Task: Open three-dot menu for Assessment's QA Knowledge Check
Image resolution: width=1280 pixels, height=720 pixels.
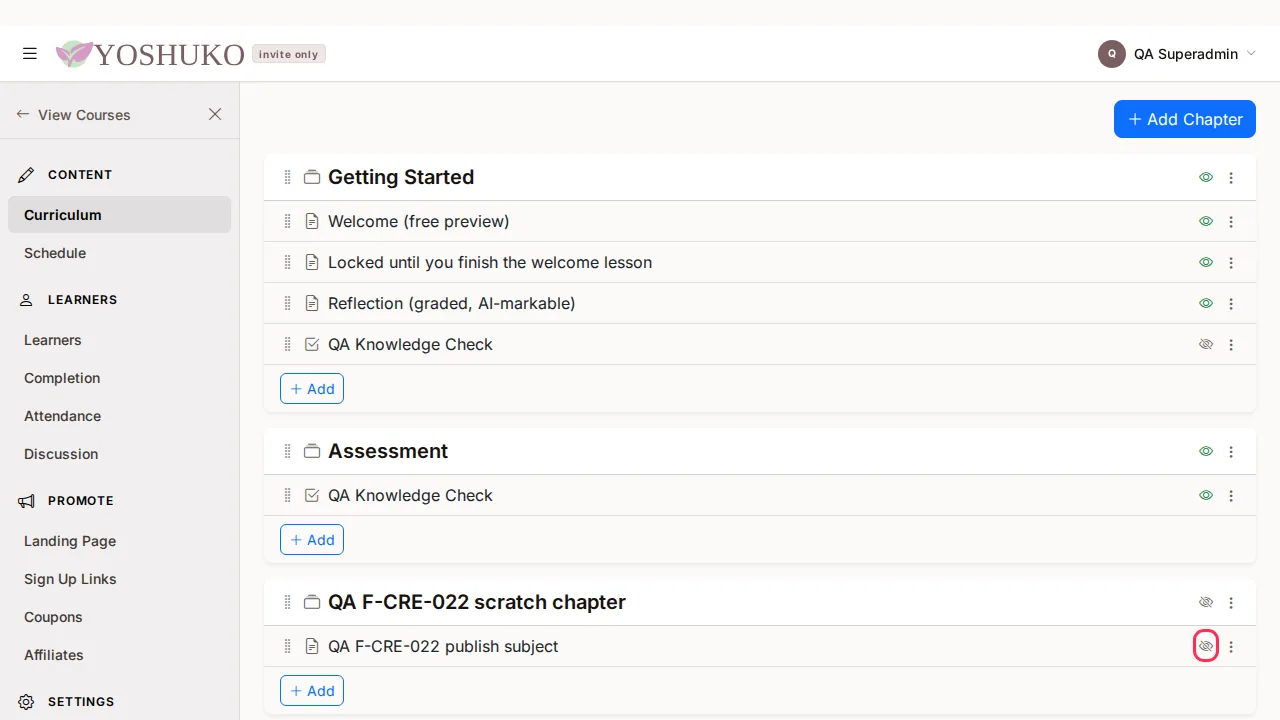Action: [x=1231, y=495]
